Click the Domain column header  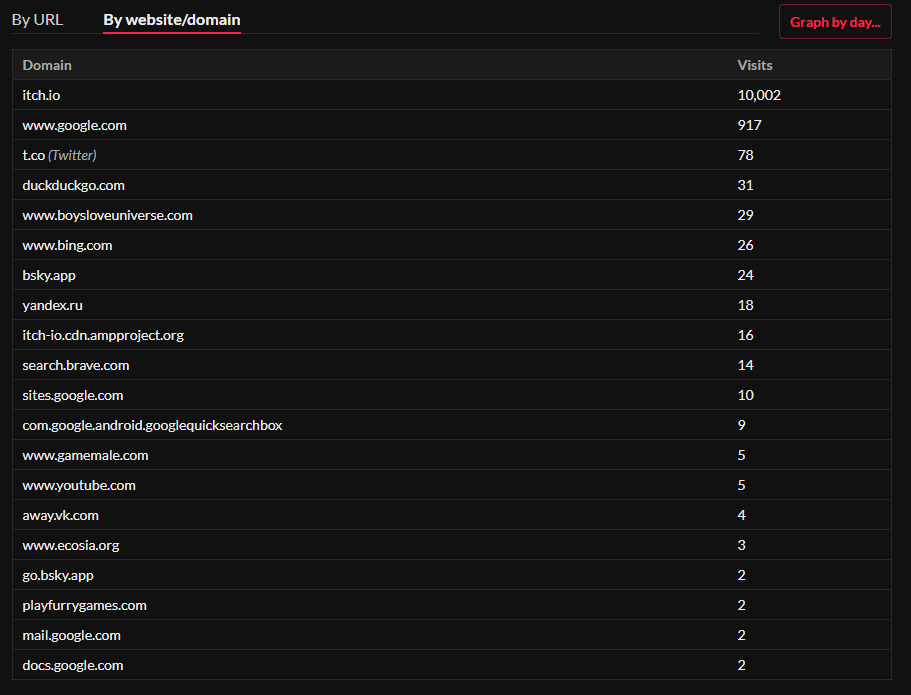[47, 65]
